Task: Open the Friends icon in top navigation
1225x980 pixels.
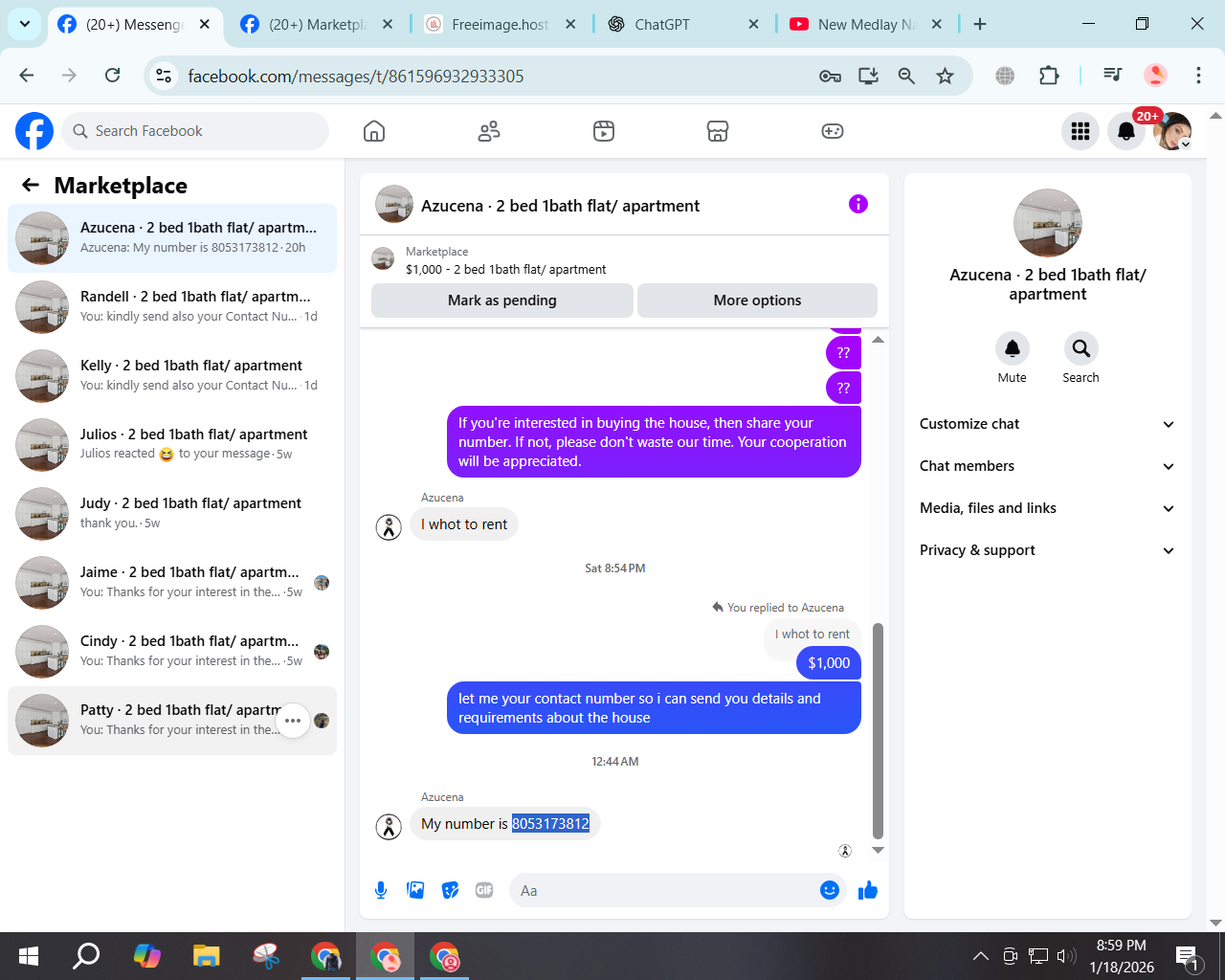Action: pyautogui.click(x=489, y=131)
